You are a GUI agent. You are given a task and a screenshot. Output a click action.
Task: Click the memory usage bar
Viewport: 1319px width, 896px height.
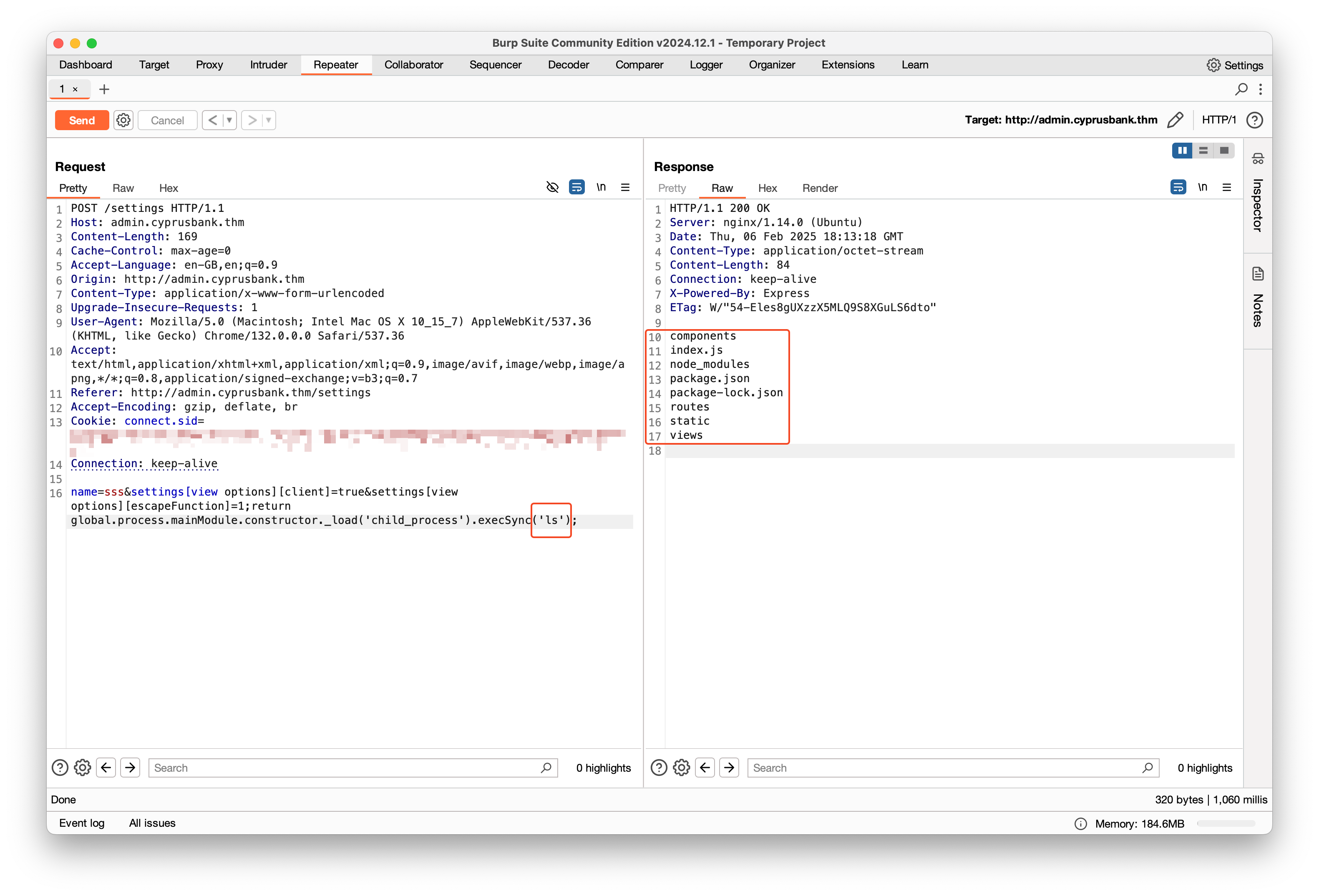(x=1226, y=823)
